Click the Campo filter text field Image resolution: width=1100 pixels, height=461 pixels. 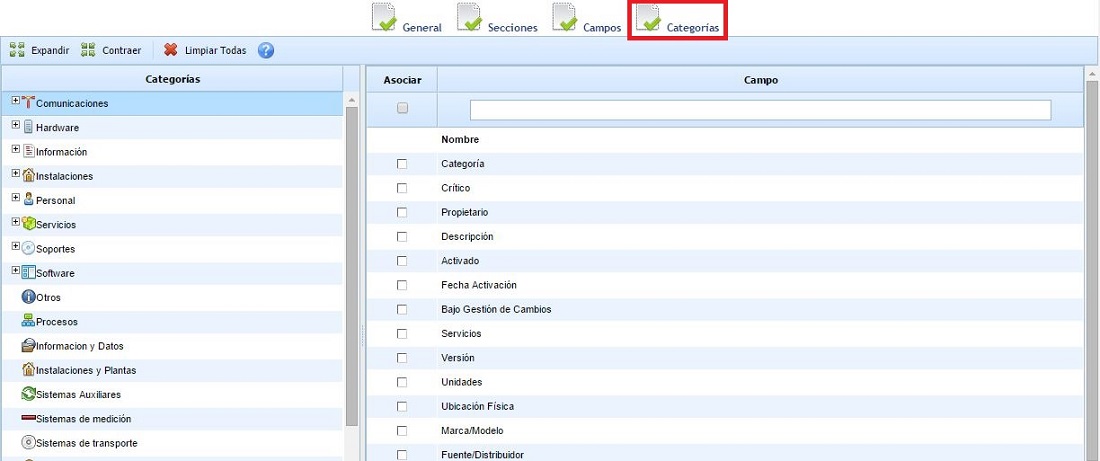coord(760,110)
